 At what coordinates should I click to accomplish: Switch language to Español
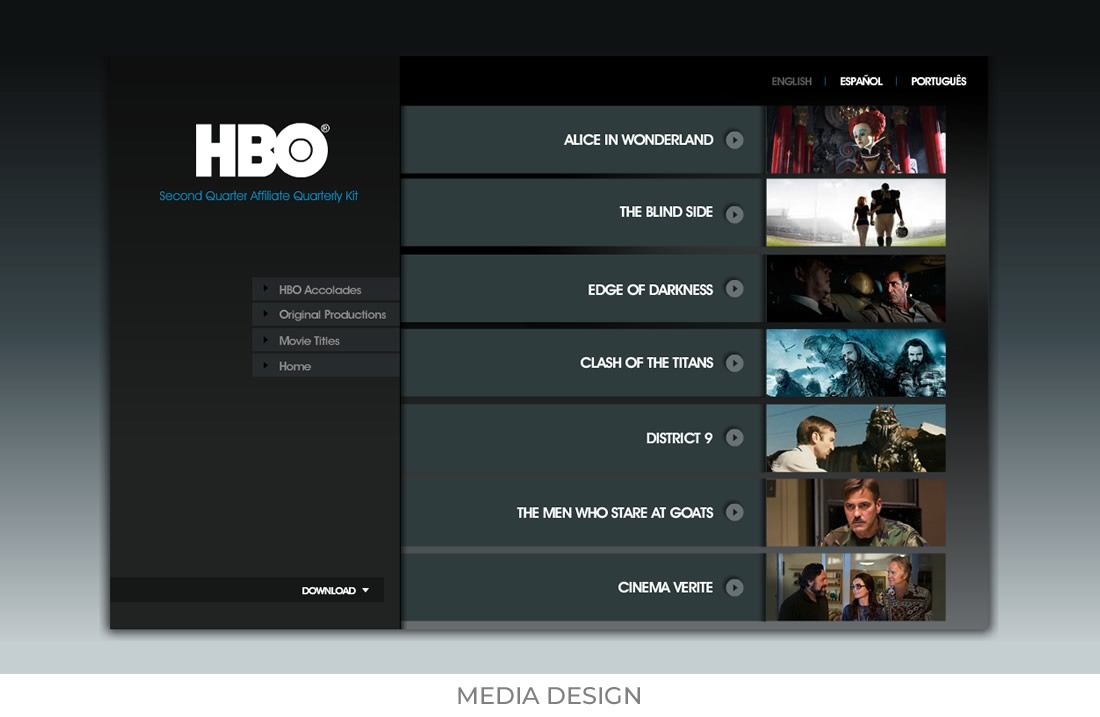click(x=861, y=81)
